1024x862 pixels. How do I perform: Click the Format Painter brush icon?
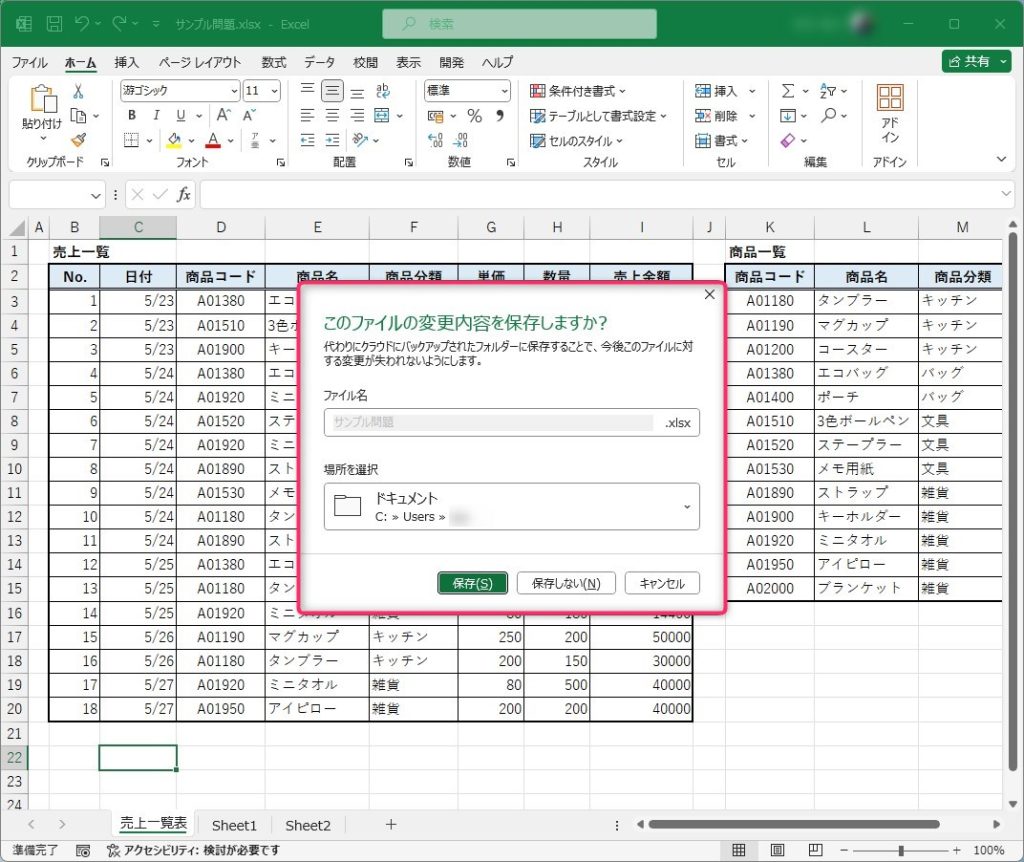(x=78, y=140)
